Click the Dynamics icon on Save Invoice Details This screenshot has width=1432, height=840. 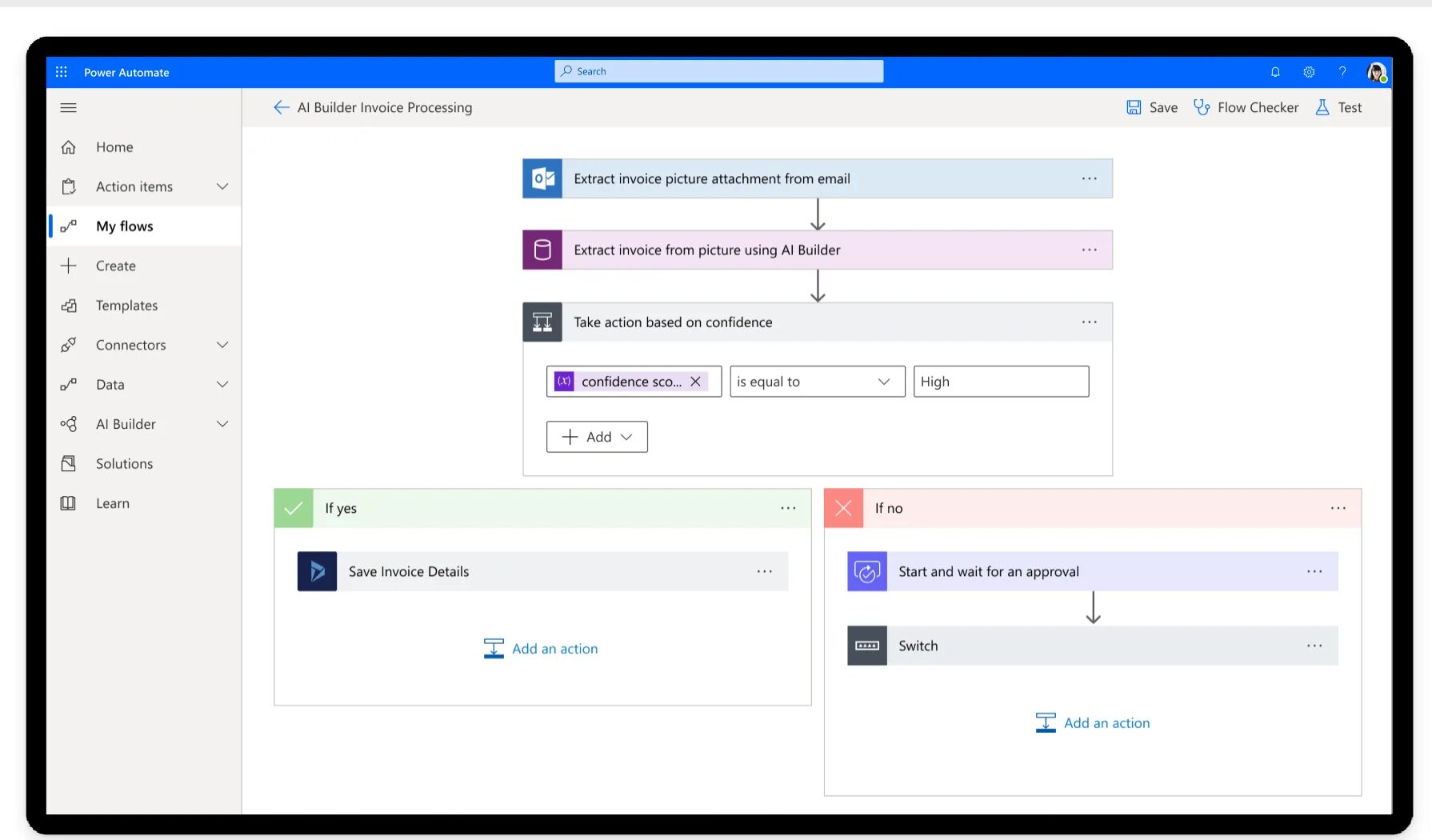coord(317,571)
